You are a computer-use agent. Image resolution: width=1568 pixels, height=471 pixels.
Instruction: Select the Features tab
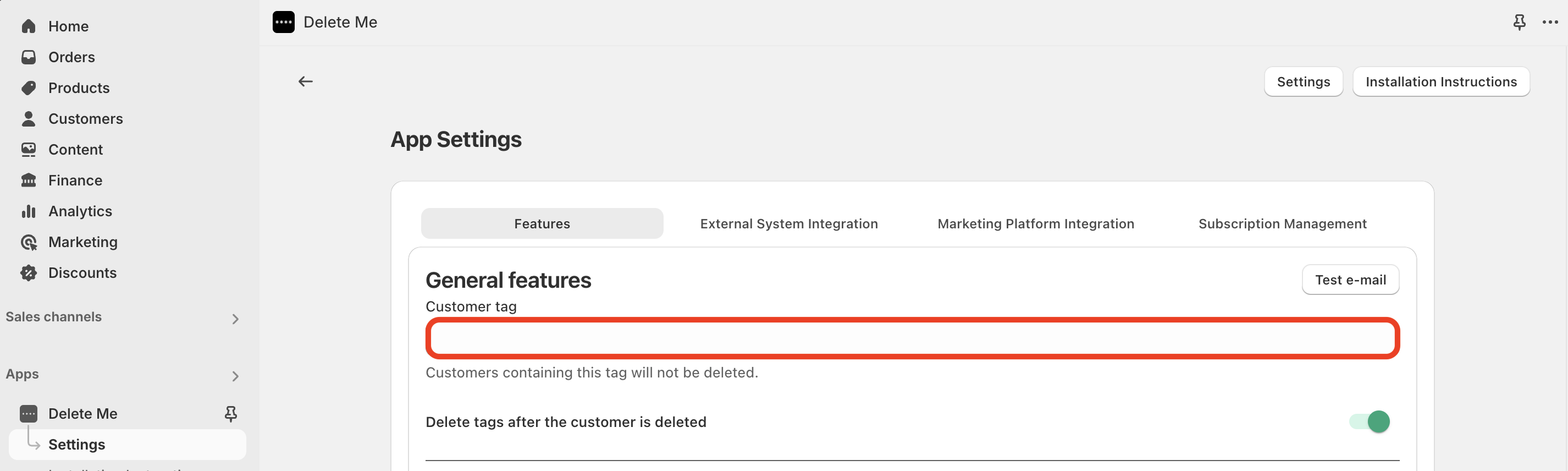click(542, 223)
